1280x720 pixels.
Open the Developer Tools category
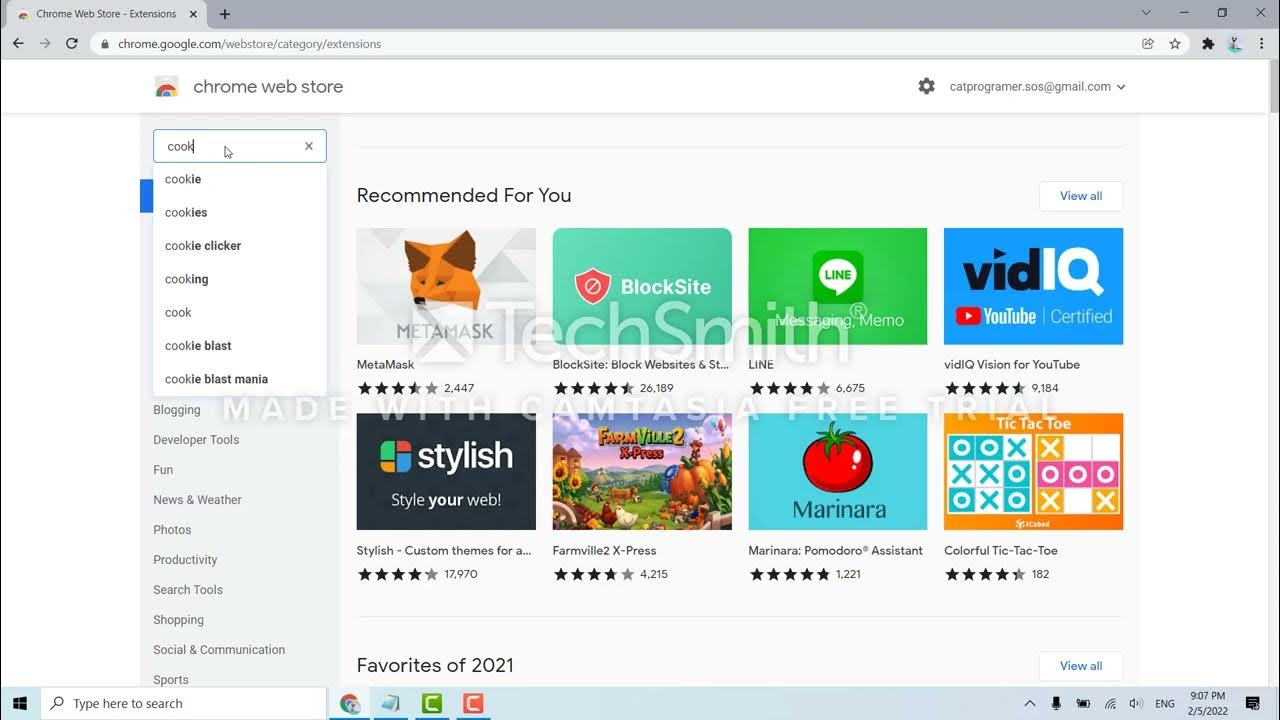pyautogui.click(x=196, y=440)
